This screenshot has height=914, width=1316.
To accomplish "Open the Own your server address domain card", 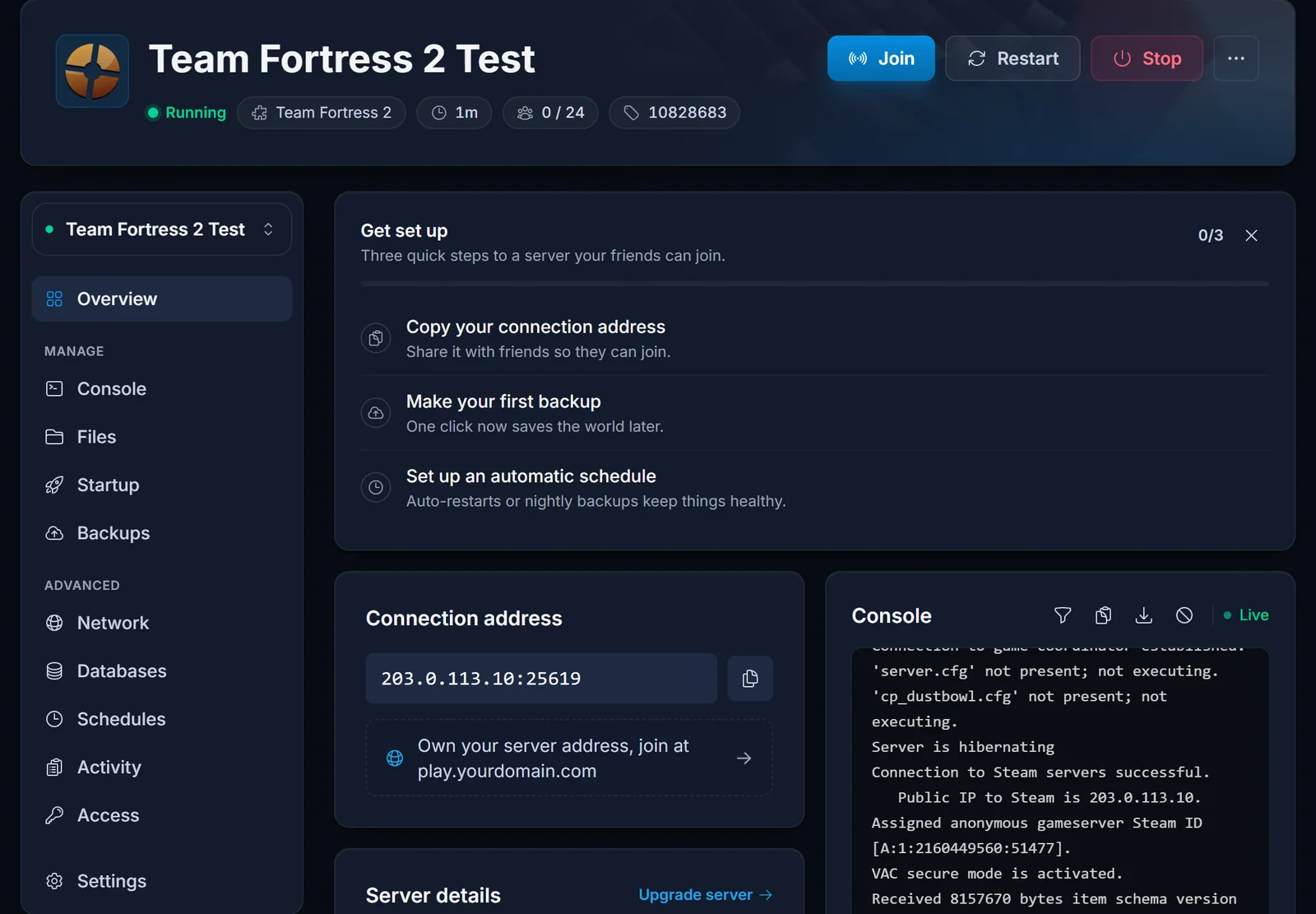I will point(569,758).
